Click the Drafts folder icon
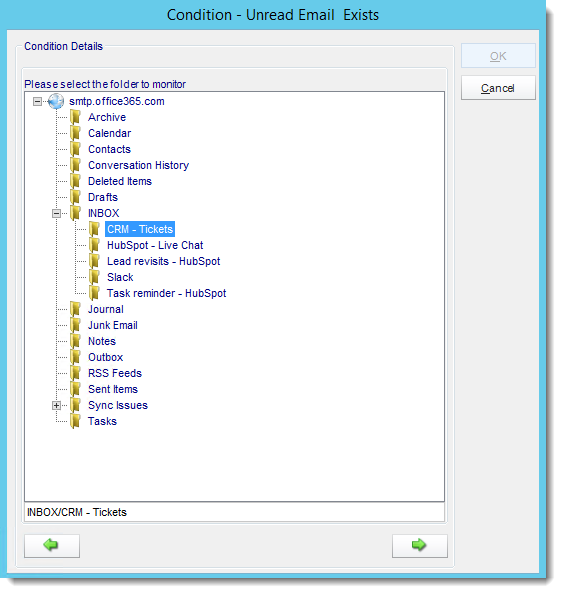The width and height of the screenshot is (561, 593). pyautogui.click(x=76, y=197)
